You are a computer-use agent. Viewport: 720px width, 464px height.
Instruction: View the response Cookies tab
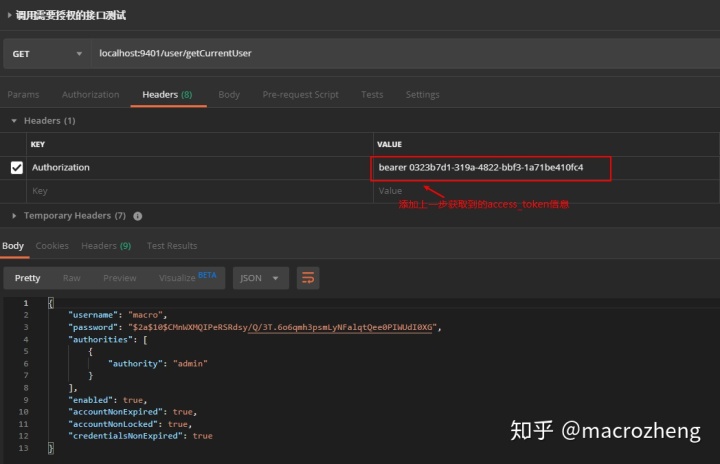[52, 246]
